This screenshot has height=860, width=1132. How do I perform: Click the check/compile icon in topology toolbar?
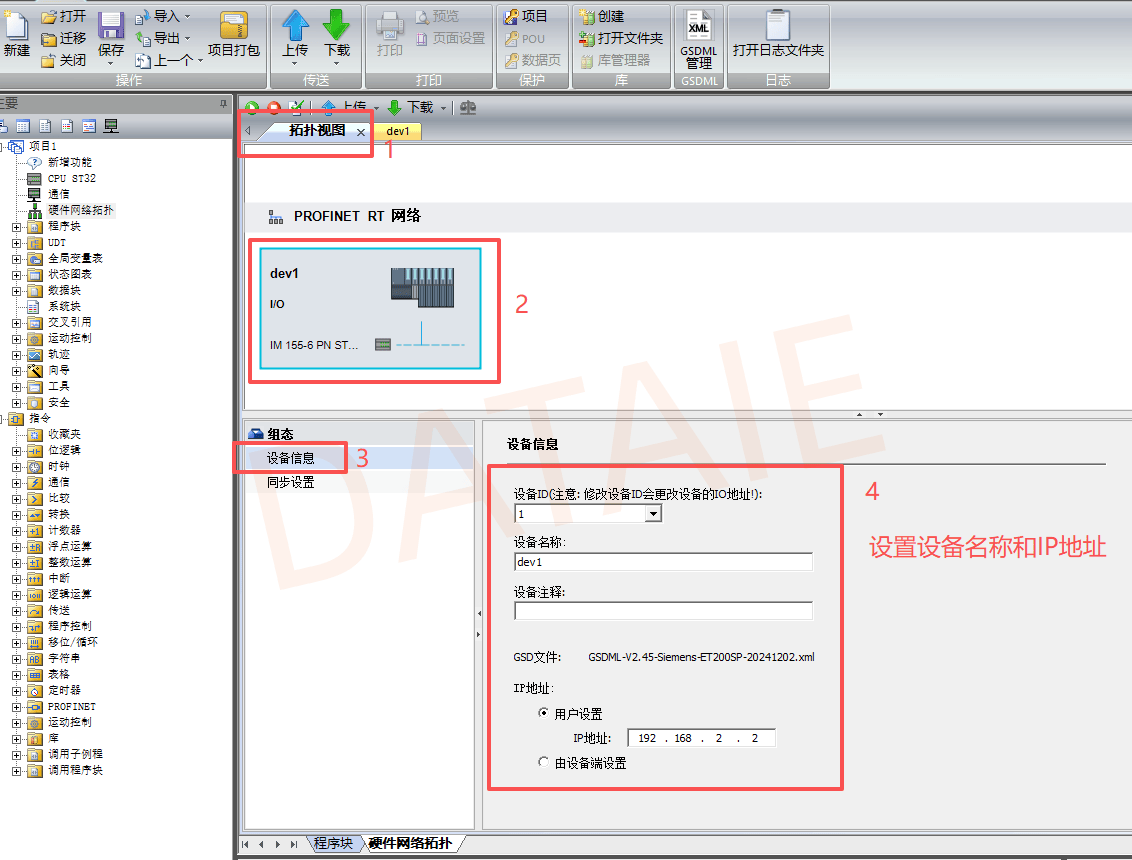click(296, 108)
